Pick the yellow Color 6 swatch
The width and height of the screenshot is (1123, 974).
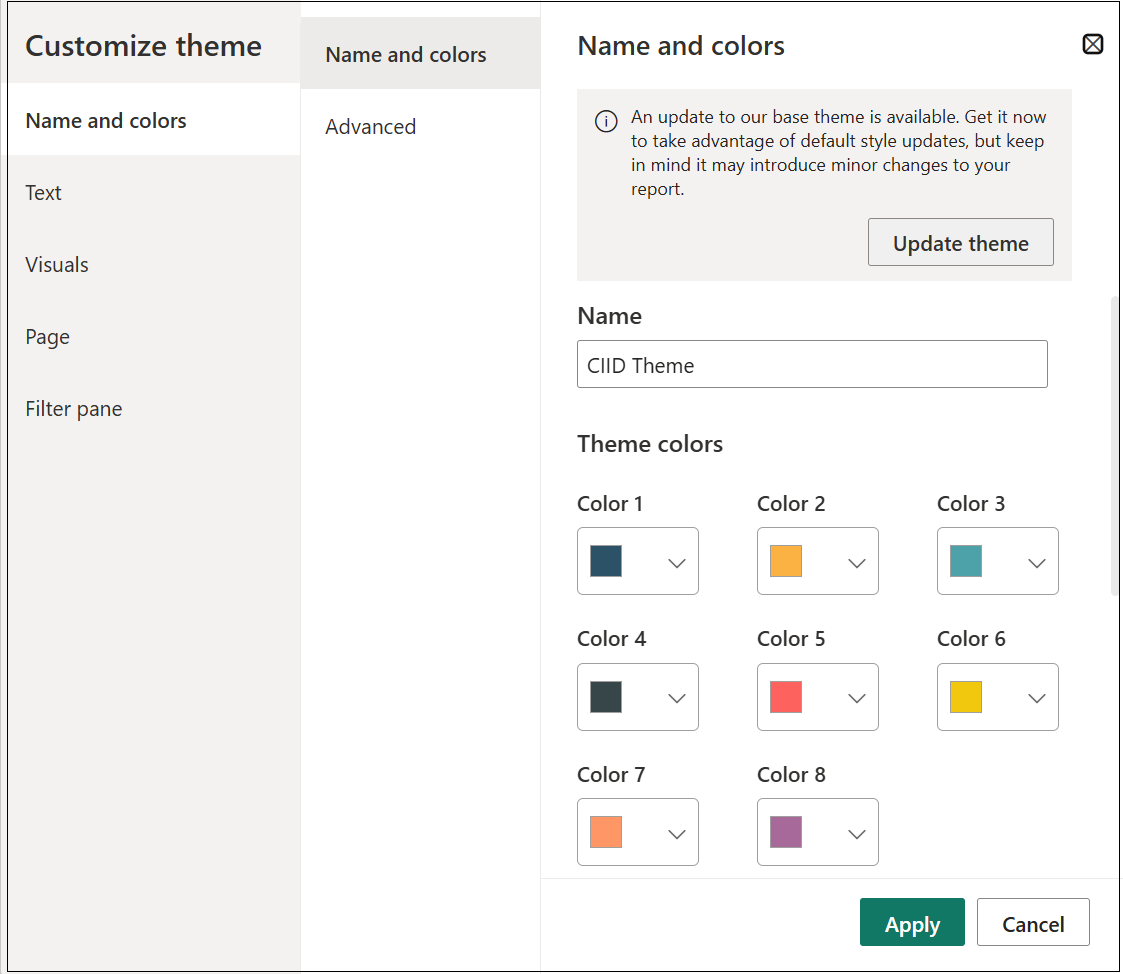pyautogui.click(x=966, y=697)
